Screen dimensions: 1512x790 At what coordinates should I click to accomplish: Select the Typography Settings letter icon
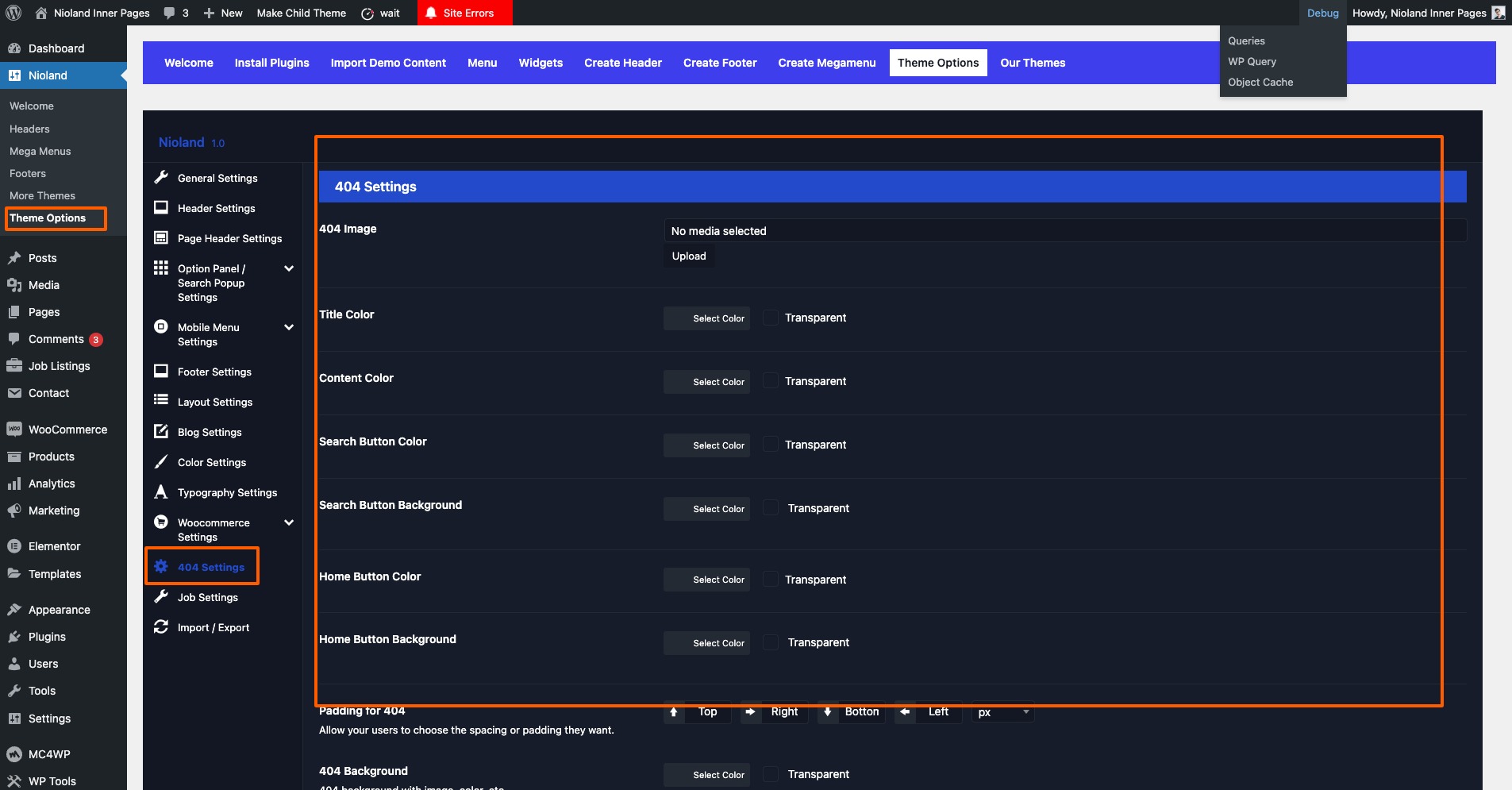pos(161,492)
